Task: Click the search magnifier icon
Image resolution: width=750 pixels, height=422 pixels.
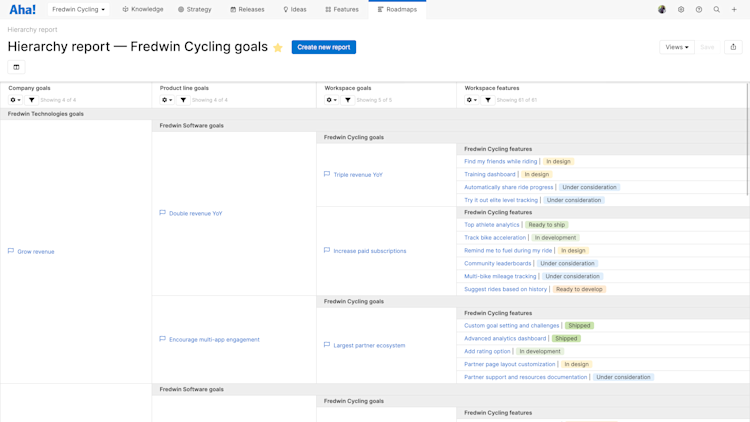Action: (x=717, y=10)
